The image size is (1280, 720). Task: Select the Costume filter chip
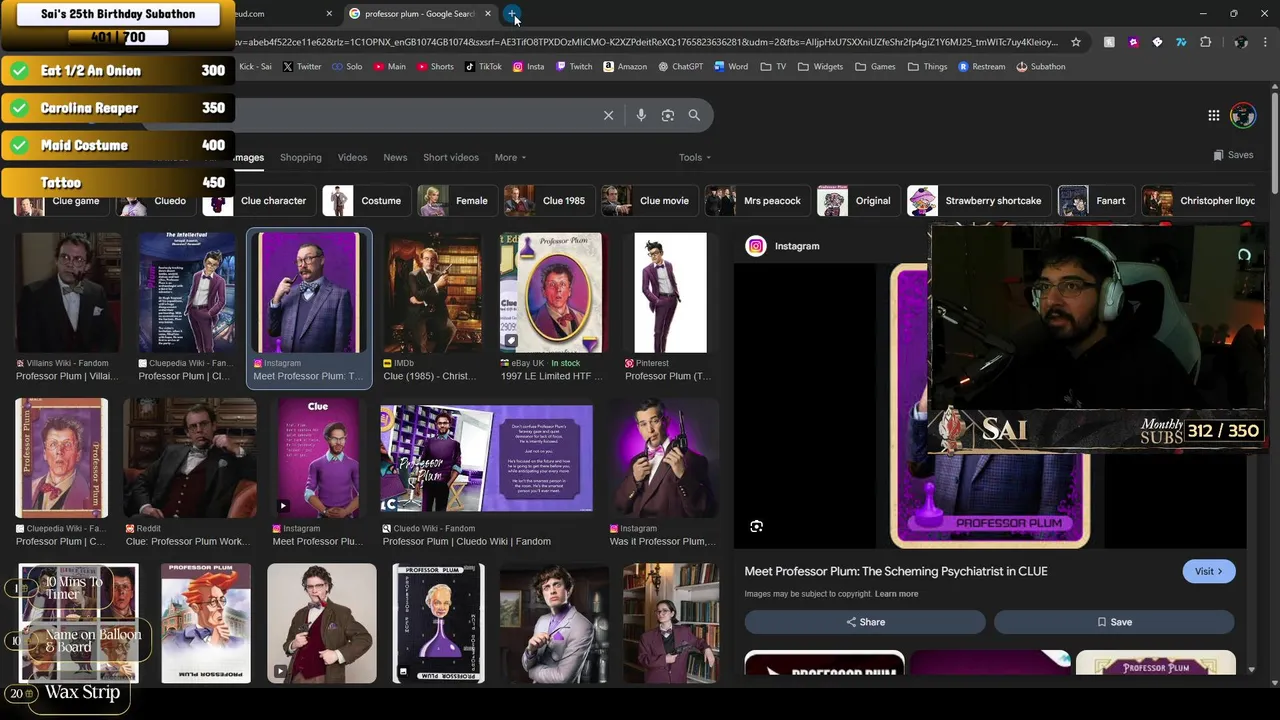point(366,201)
